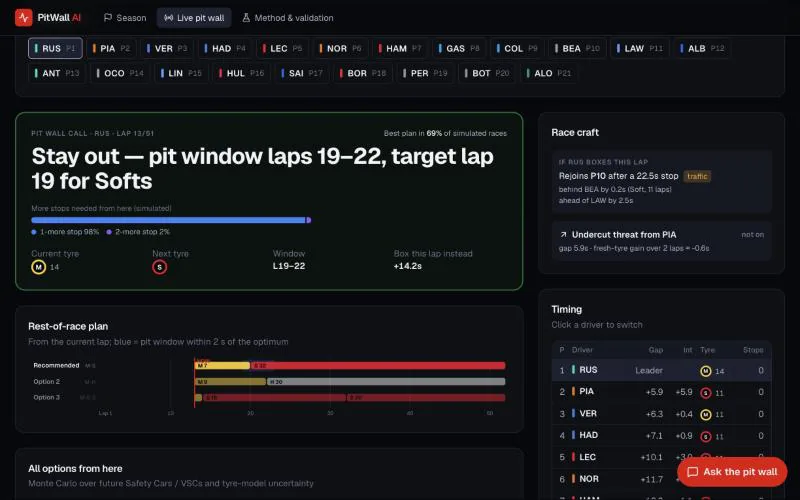Click the Soft tyre icon in PIA timing row
The height and width of the screenshot is (500, 800).
tap(706, 393)
